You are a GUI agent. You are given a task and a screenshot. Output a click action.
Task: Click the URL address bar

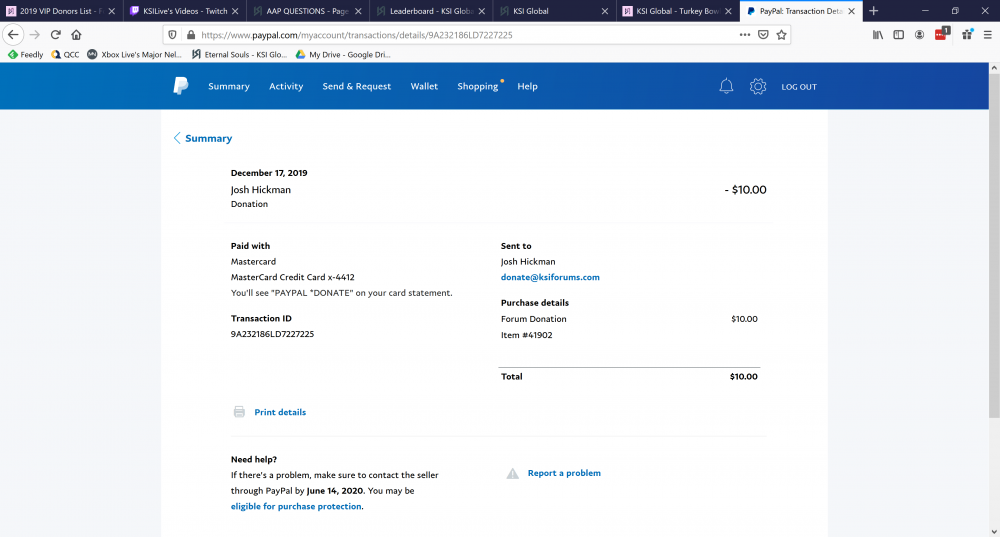pyautogui.click(x=450, y=34)
